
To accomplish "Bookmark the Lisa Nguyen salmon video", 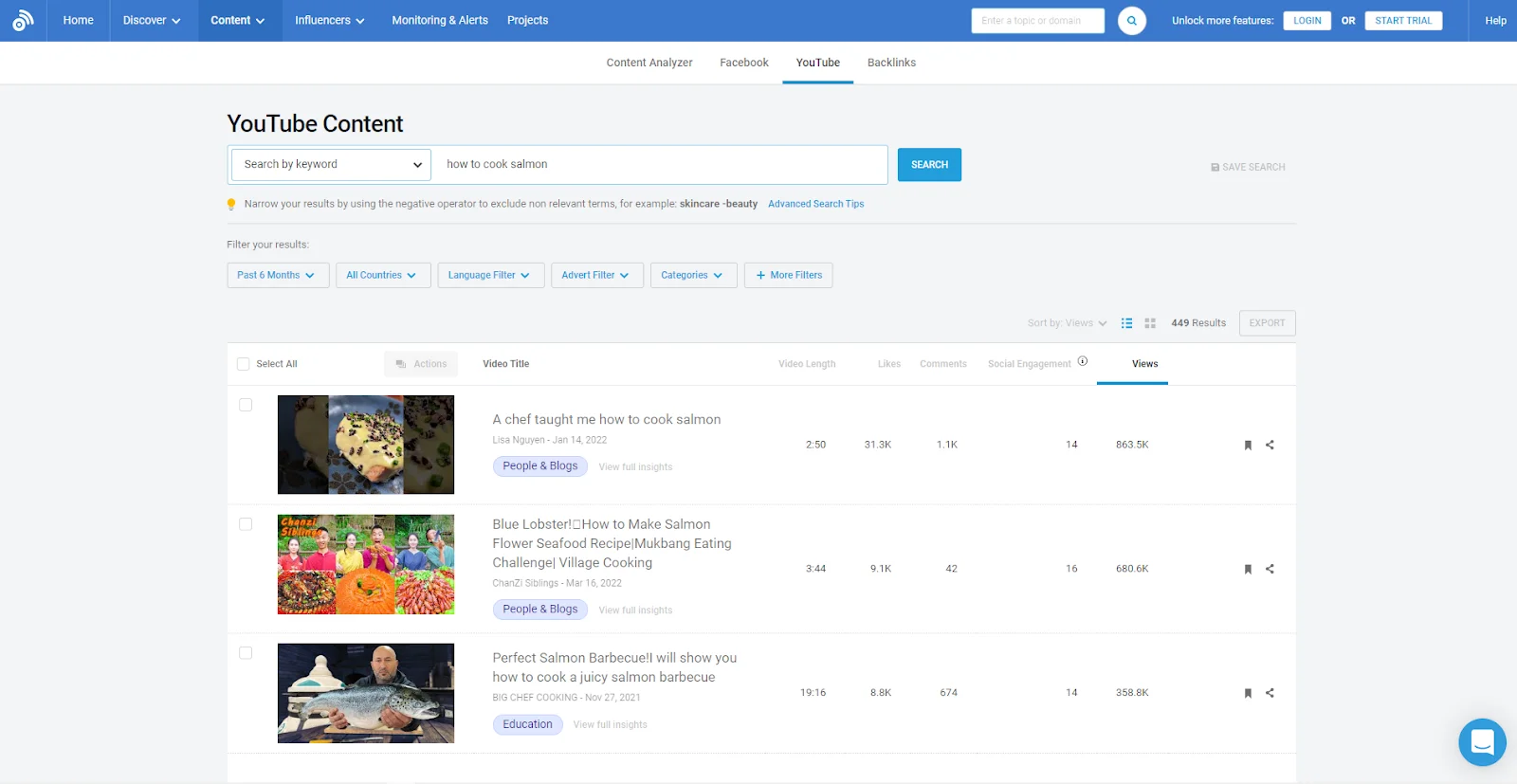I will pyautogui.click(x=1248, y=445).
